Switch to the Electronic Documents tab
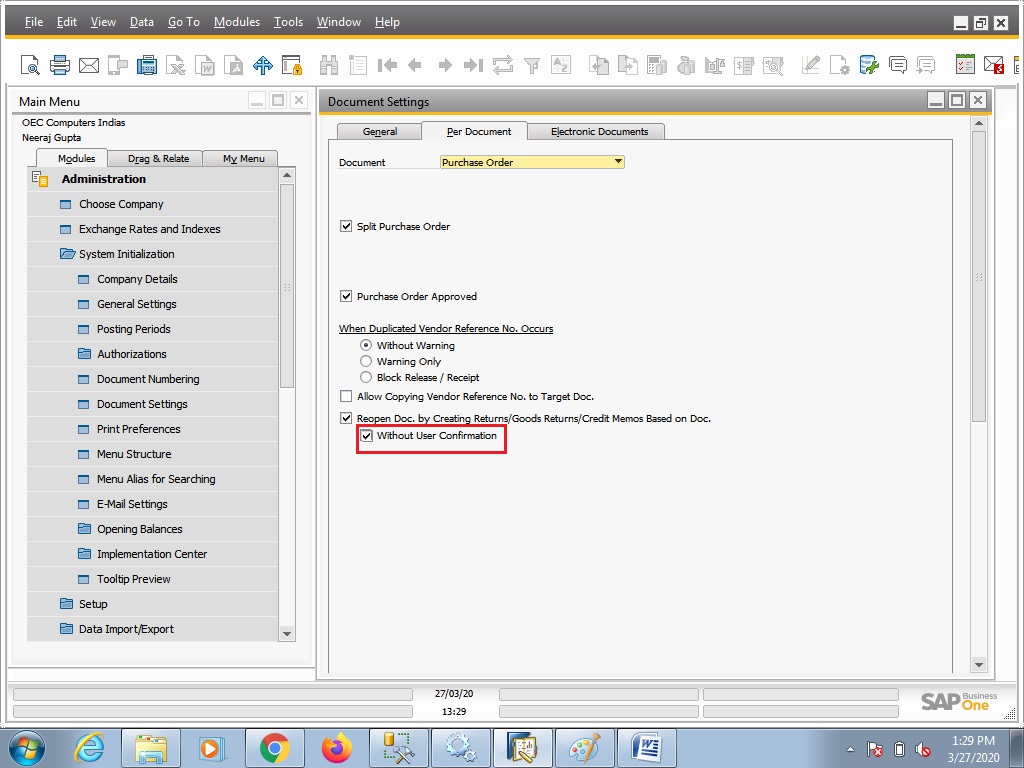 coord(595,131)
